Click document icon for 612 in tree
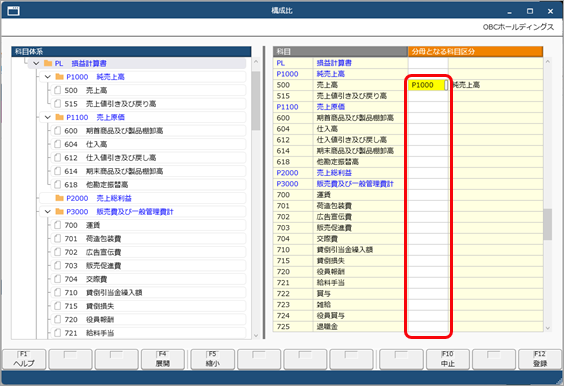The height and width of the screenshot is (386, 564). pos(57,158)
